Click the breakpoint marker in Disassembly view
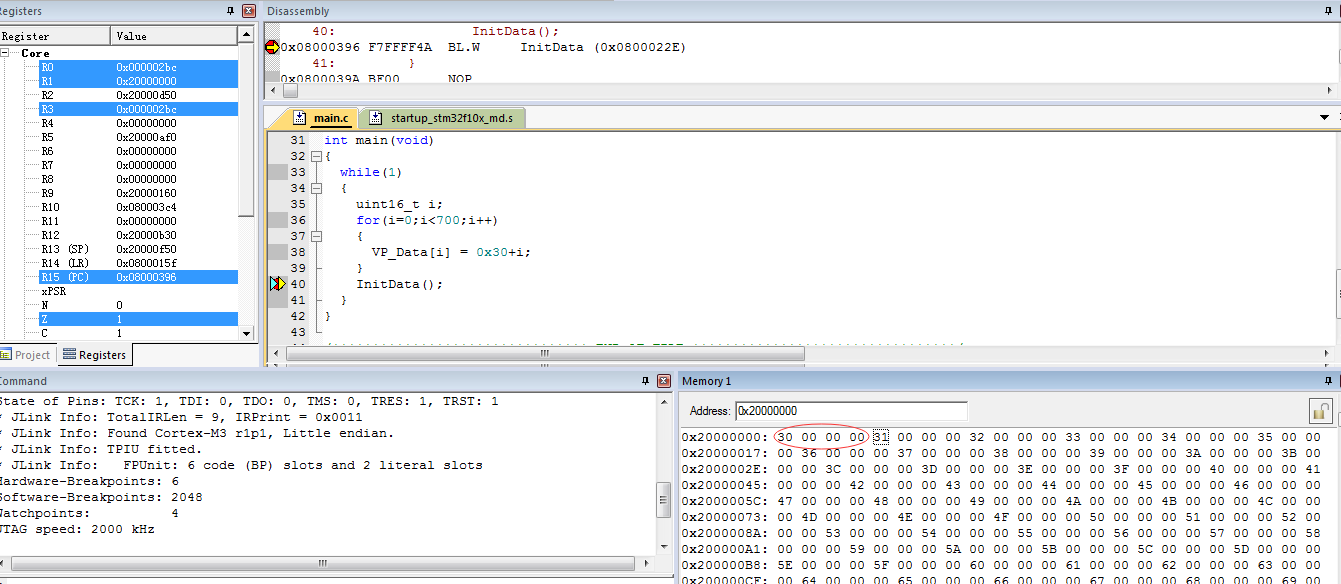The width and height of the screenshot is (1341, 584). (x=272, y=47)
